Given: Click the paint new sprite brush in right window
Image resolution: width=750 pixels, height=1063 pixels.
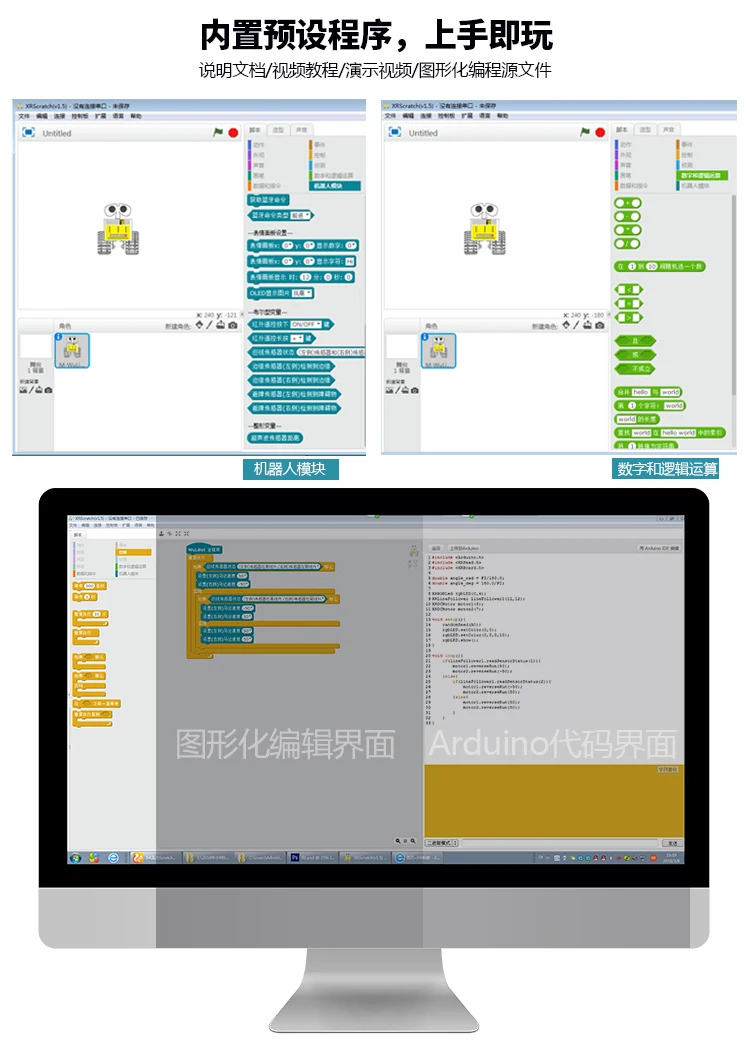Looking at the screenshot, I should [x=576, y=325].
